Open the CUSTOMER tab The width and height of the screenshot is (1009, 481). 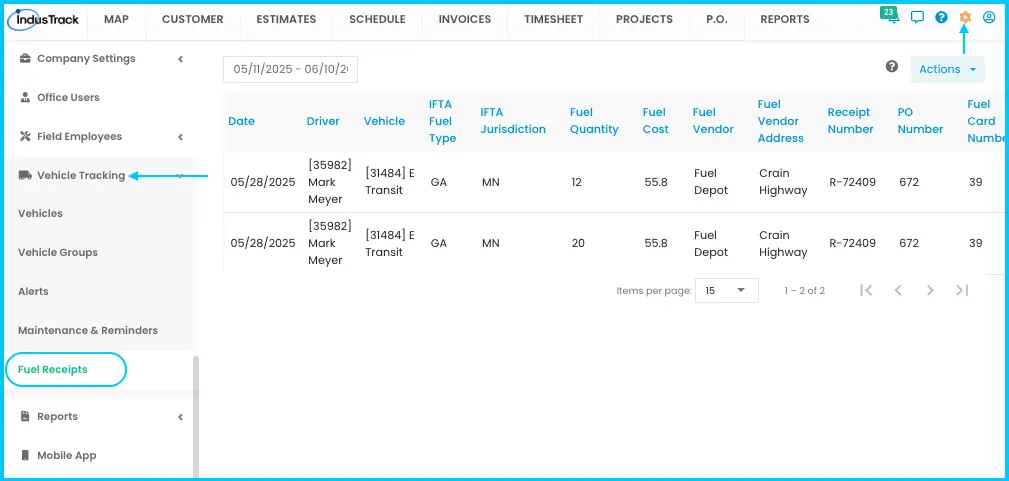point(192,19)
